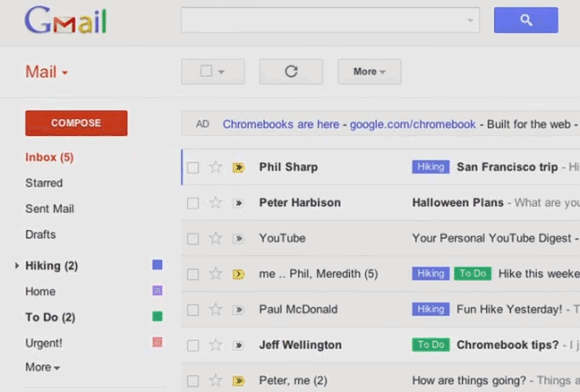
Task: Open the To Do (2) label
Action: [x=50, y=317]
